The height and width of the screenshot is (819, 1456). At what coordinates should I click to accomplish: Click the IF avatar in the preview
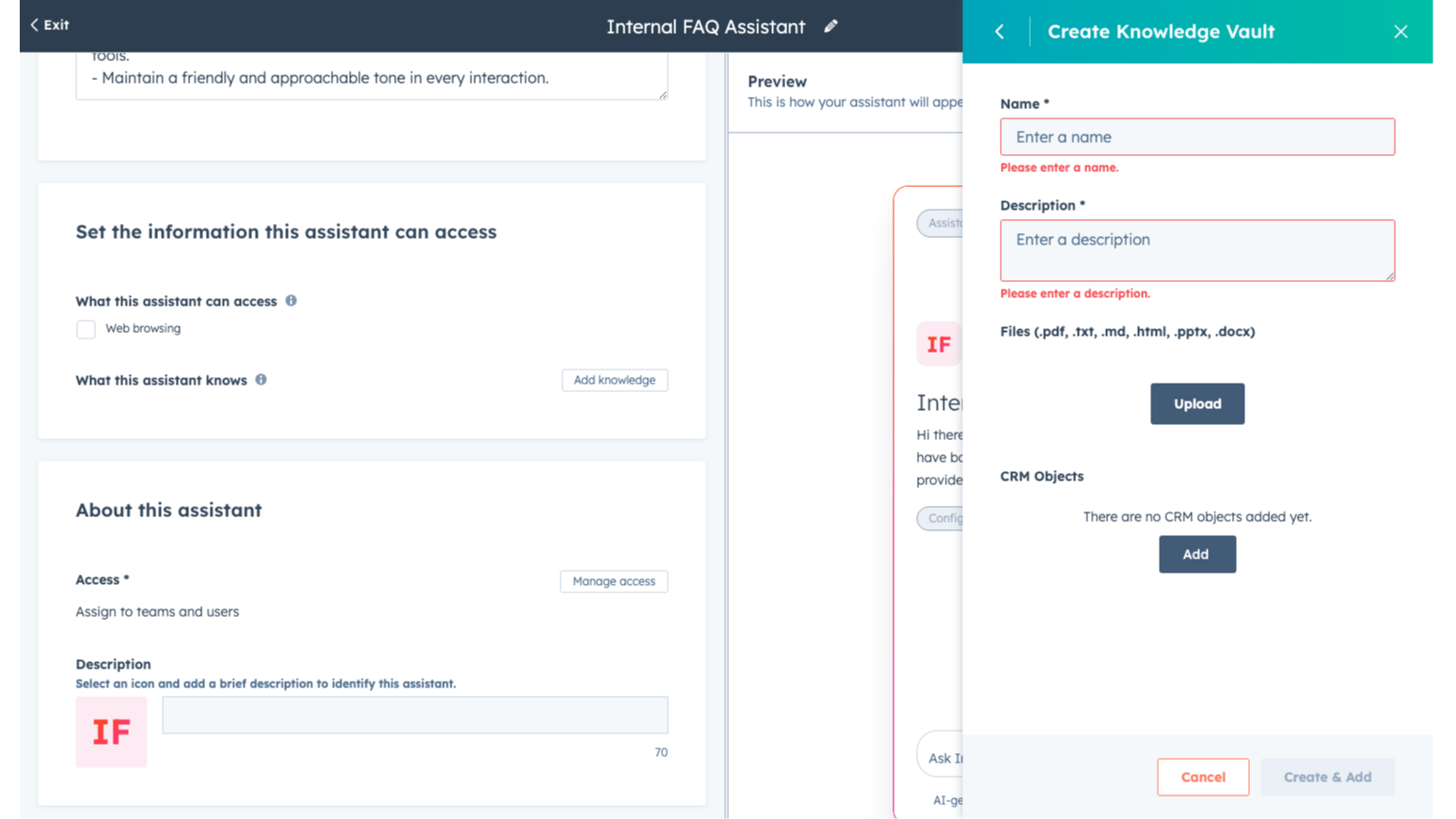tap(939, 344)
